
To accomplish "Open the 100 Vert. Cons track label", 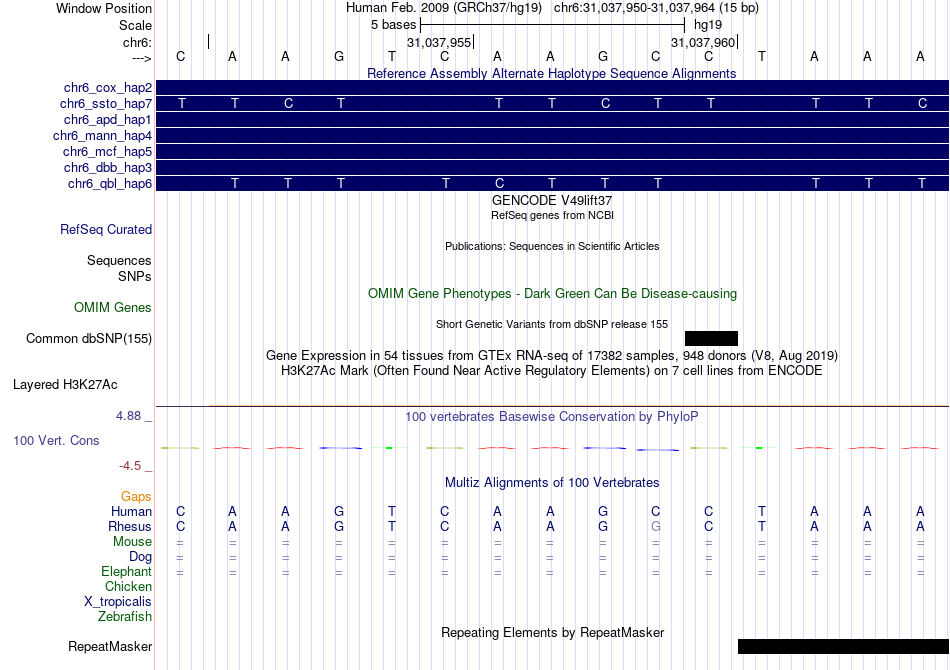I will (56, 440).
